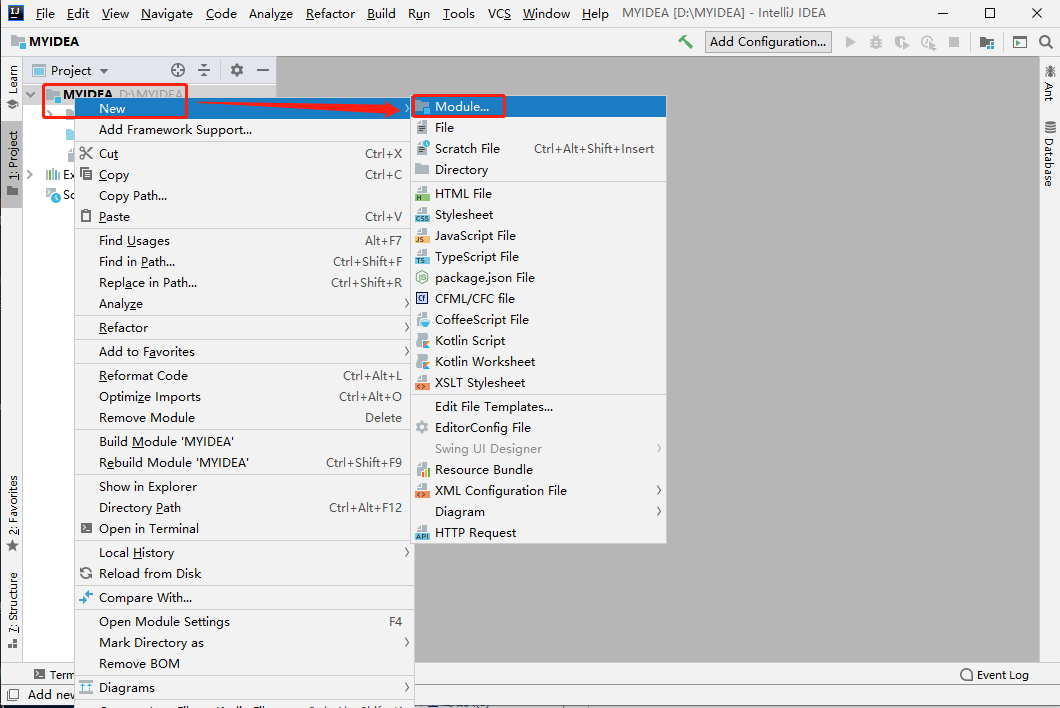
Task: Expand the External Libraries tree node
Action: (30, 174)
